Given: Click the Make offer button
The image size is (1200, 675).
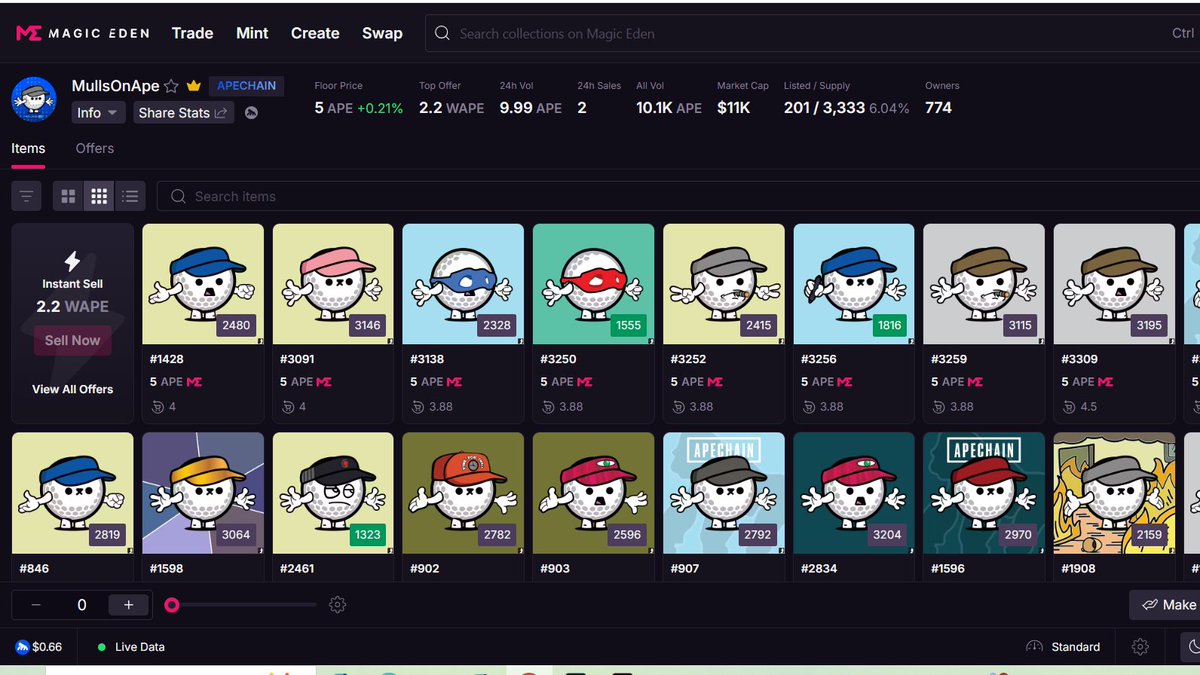Looking at the screenshot, I should [x=1165, y=605].
